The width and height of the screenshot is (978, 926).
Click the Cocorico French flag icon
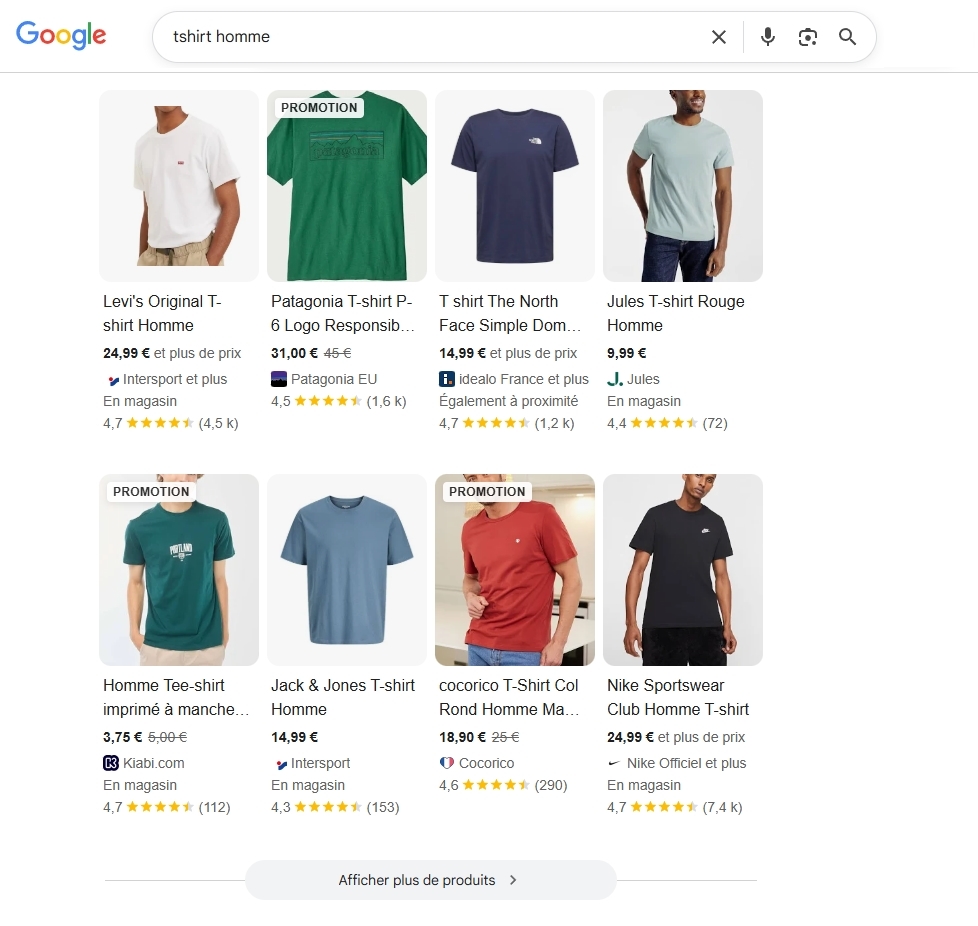[446, 763]
